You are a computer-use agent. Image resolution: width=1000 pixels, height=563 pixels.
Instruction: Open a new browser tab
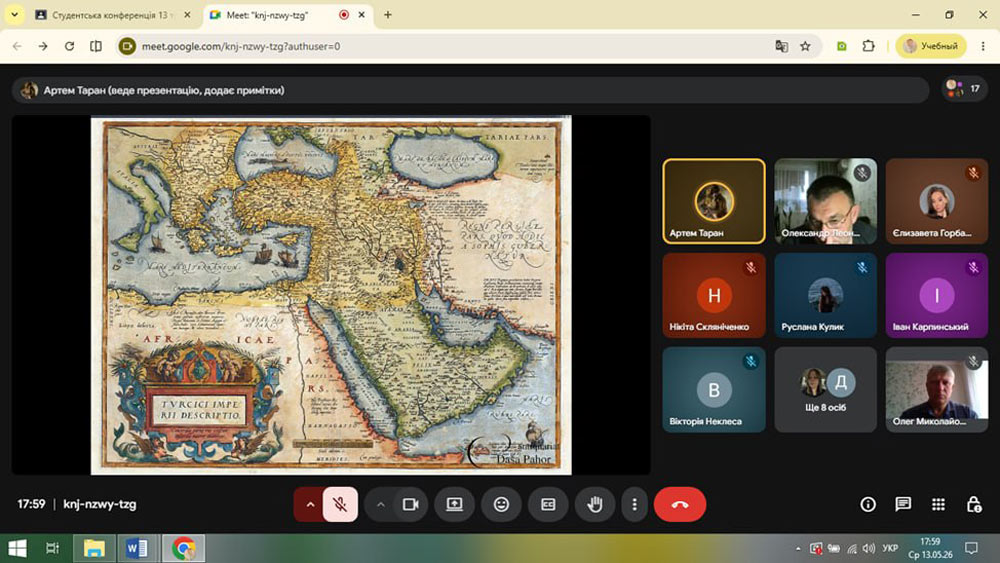coord(387,15)
